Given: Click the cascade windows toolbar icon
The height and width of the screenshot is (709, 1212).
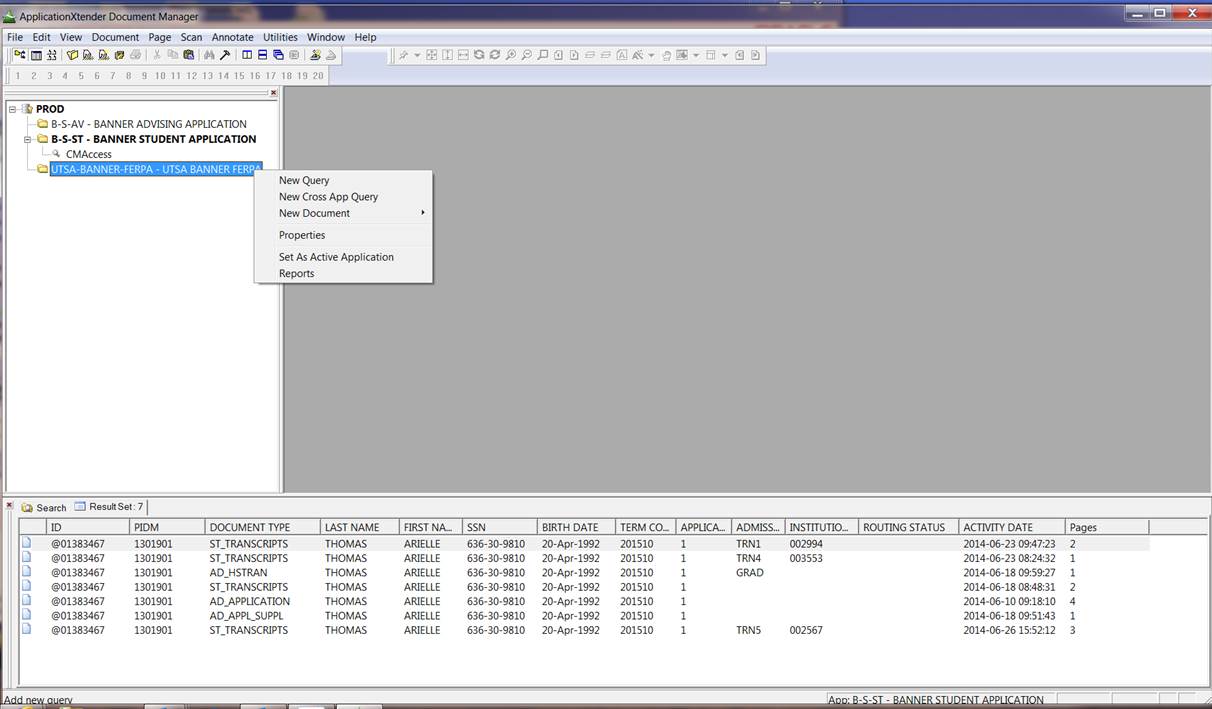Looking at the screenshot, I should pyautogui.click(x=278, y=55).
